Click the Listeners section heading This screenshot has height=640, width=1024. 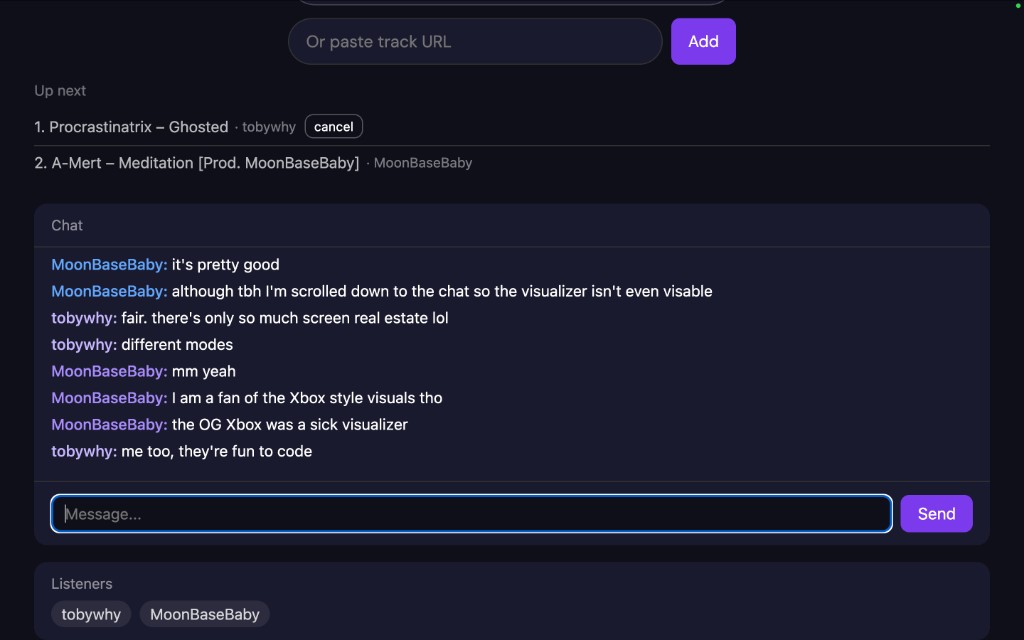tap(82, 584)
